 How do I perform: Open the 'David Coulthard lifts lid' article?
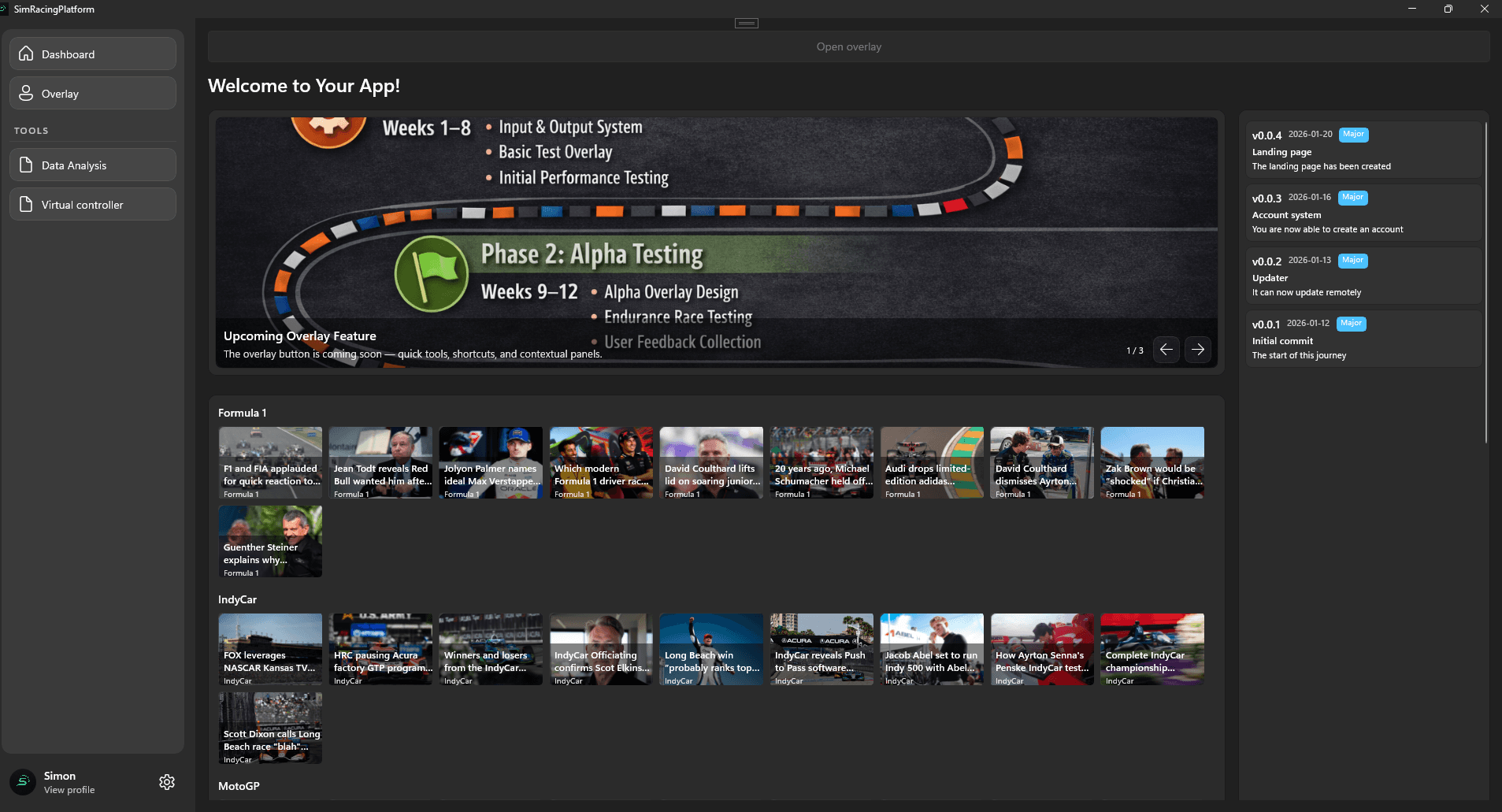[x=711, y=462]
